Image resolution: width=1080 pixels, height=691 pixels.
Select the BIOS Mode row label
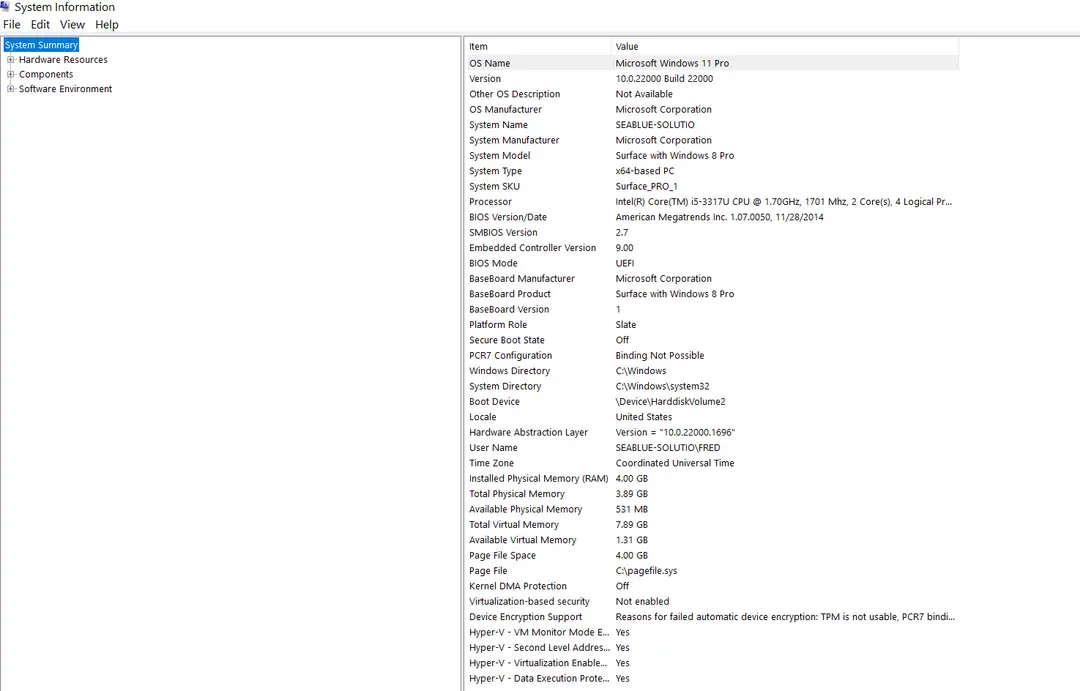pyautogui.click(x=493, y=263)
